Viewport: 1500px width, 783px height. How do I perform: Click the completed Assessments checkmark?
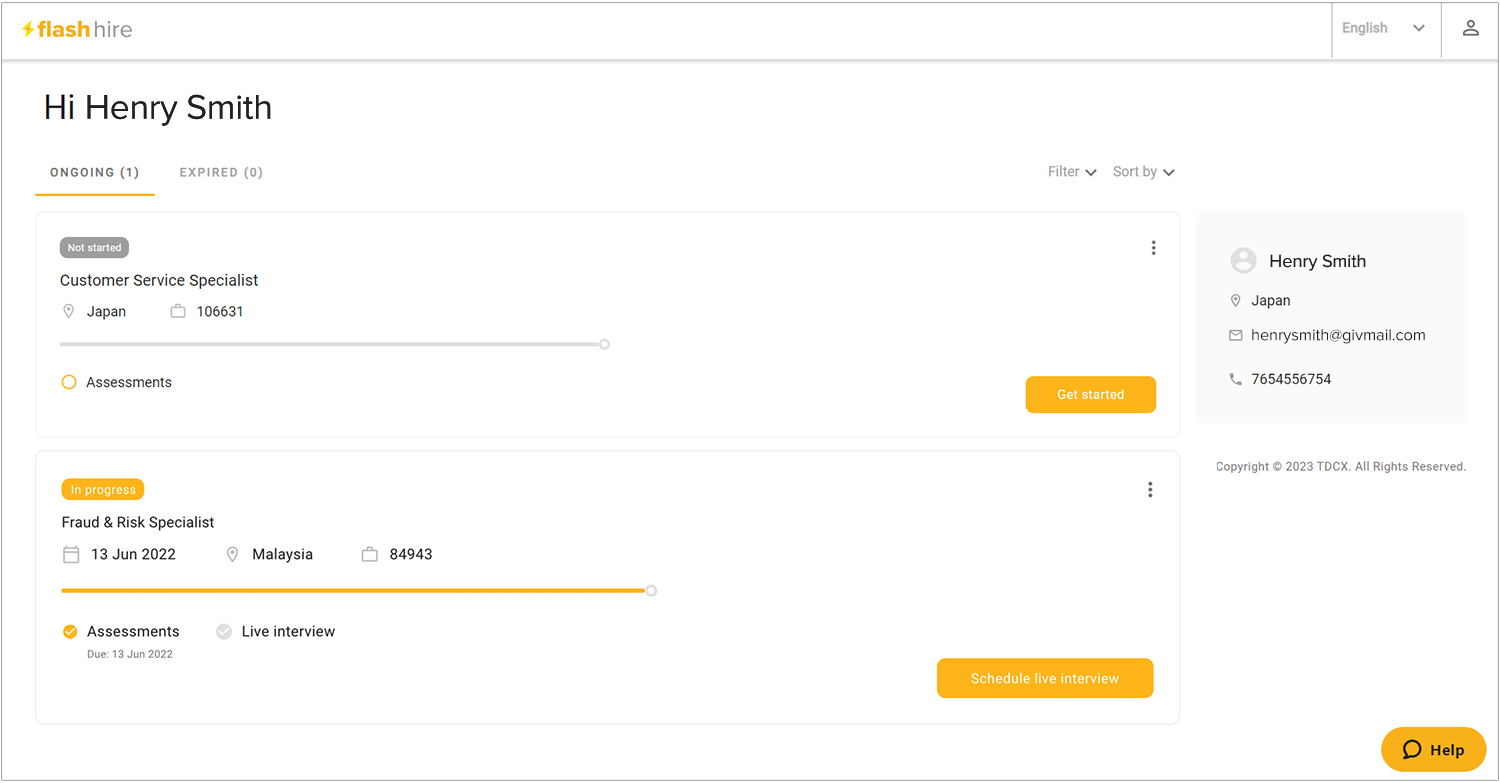pos(69,631)
